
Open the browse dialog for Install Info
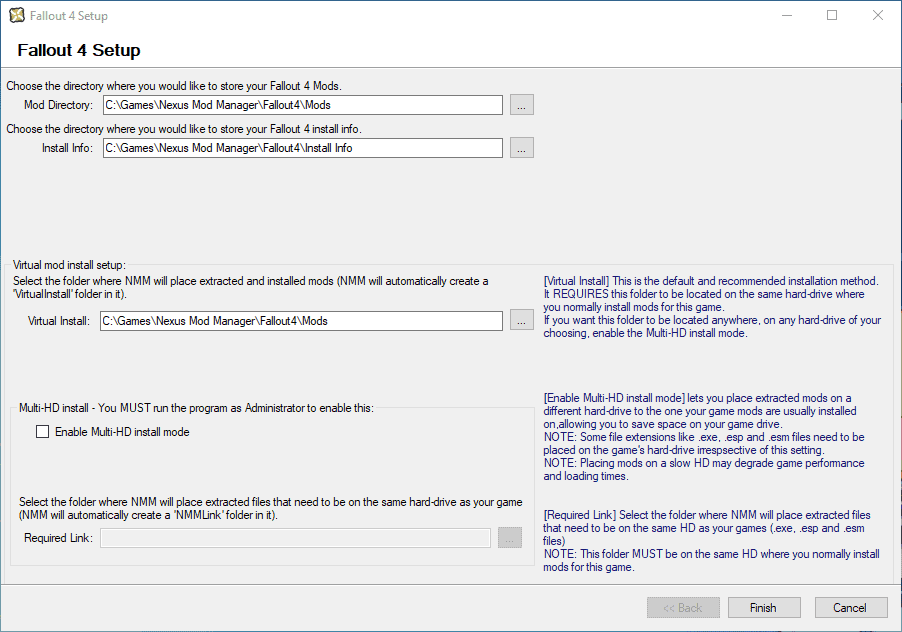point(521,147)
